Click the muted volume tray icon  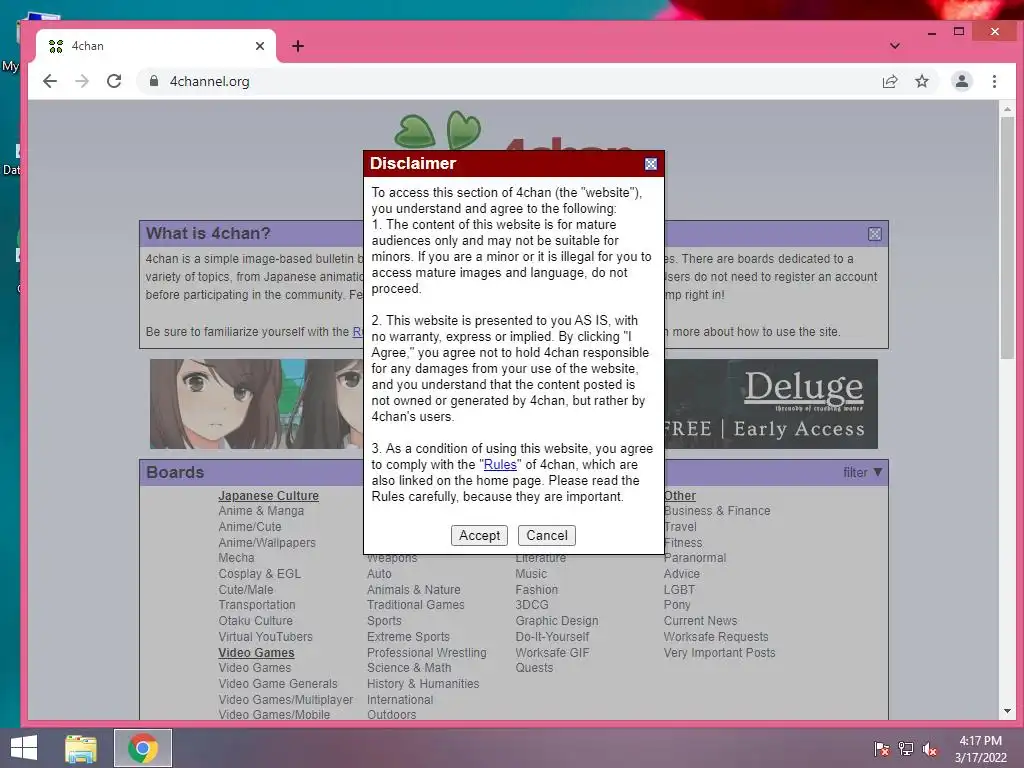(x=930, y=749)
